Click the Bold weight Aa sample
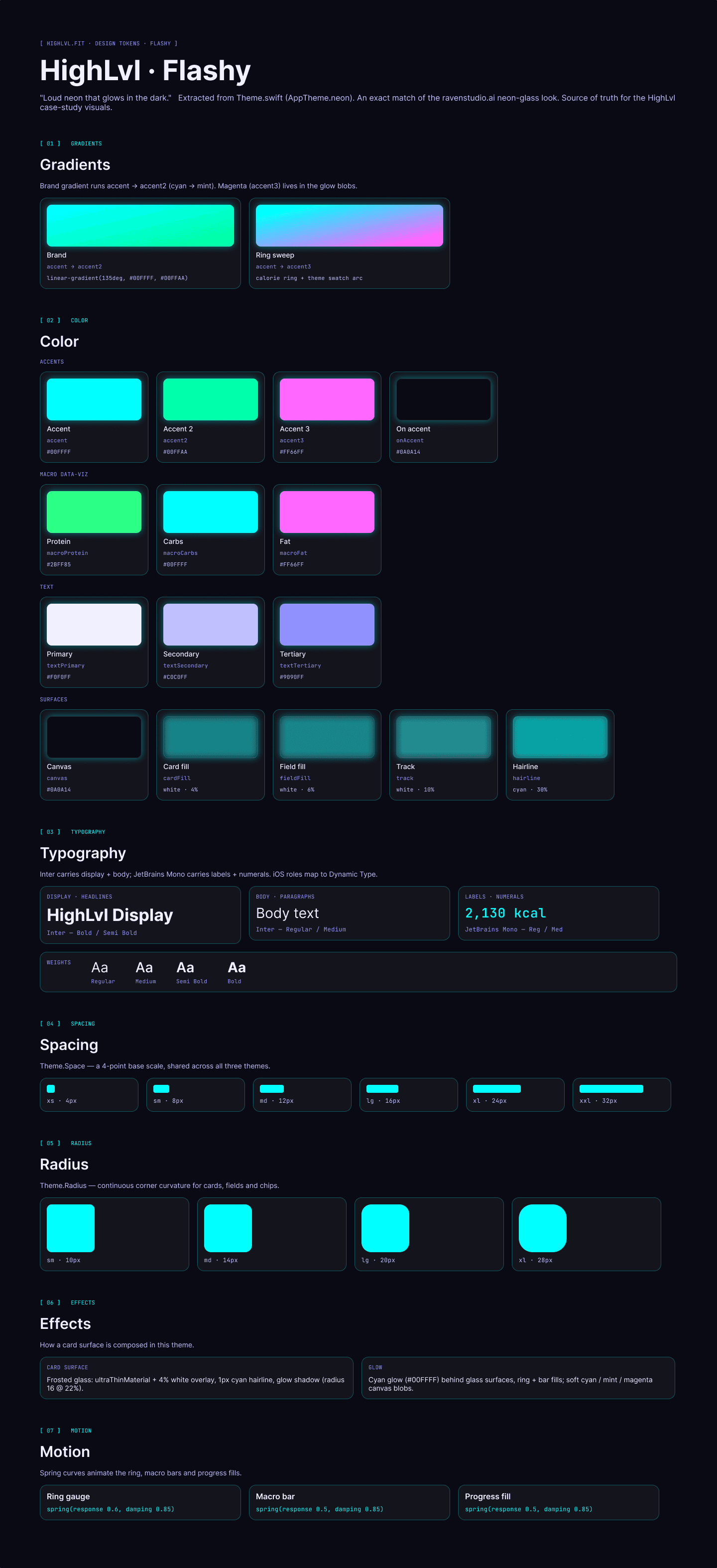The height and width of the screenshot is (1568, 717). click(237, 968)
